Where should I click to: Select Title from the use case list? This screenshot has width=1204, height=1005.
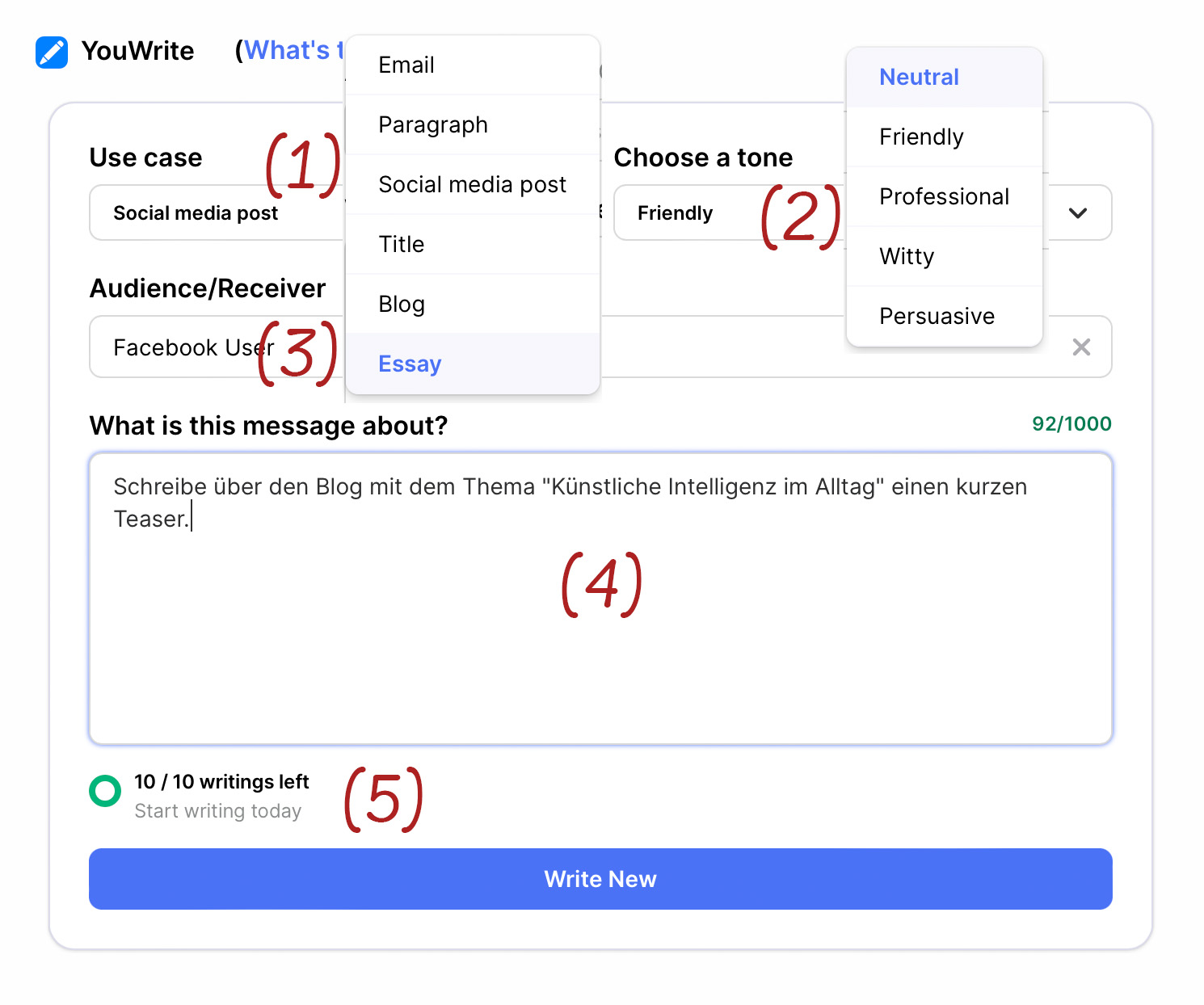tap(473, 244)
